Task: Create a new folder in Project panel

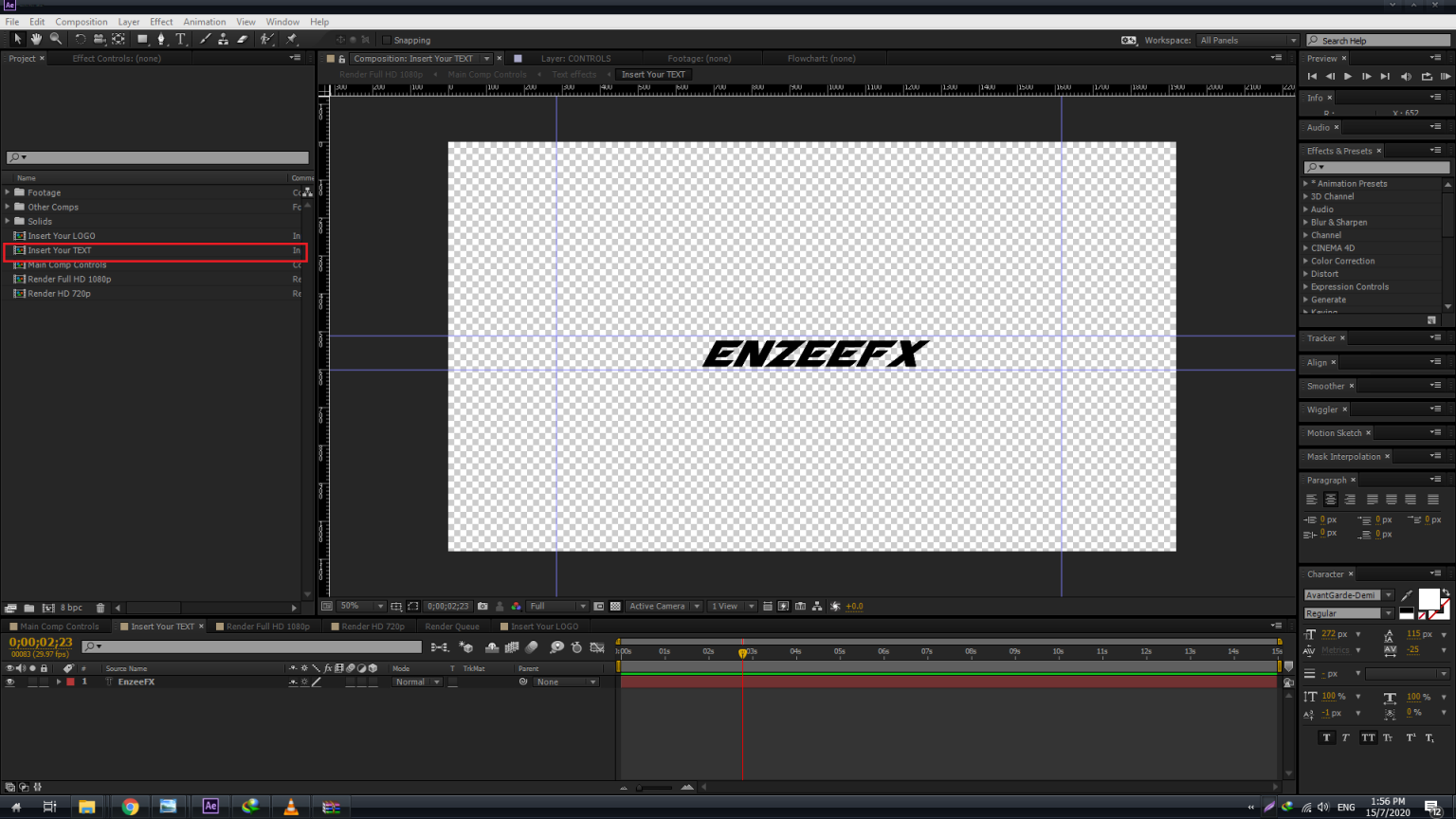Action: 28,608
